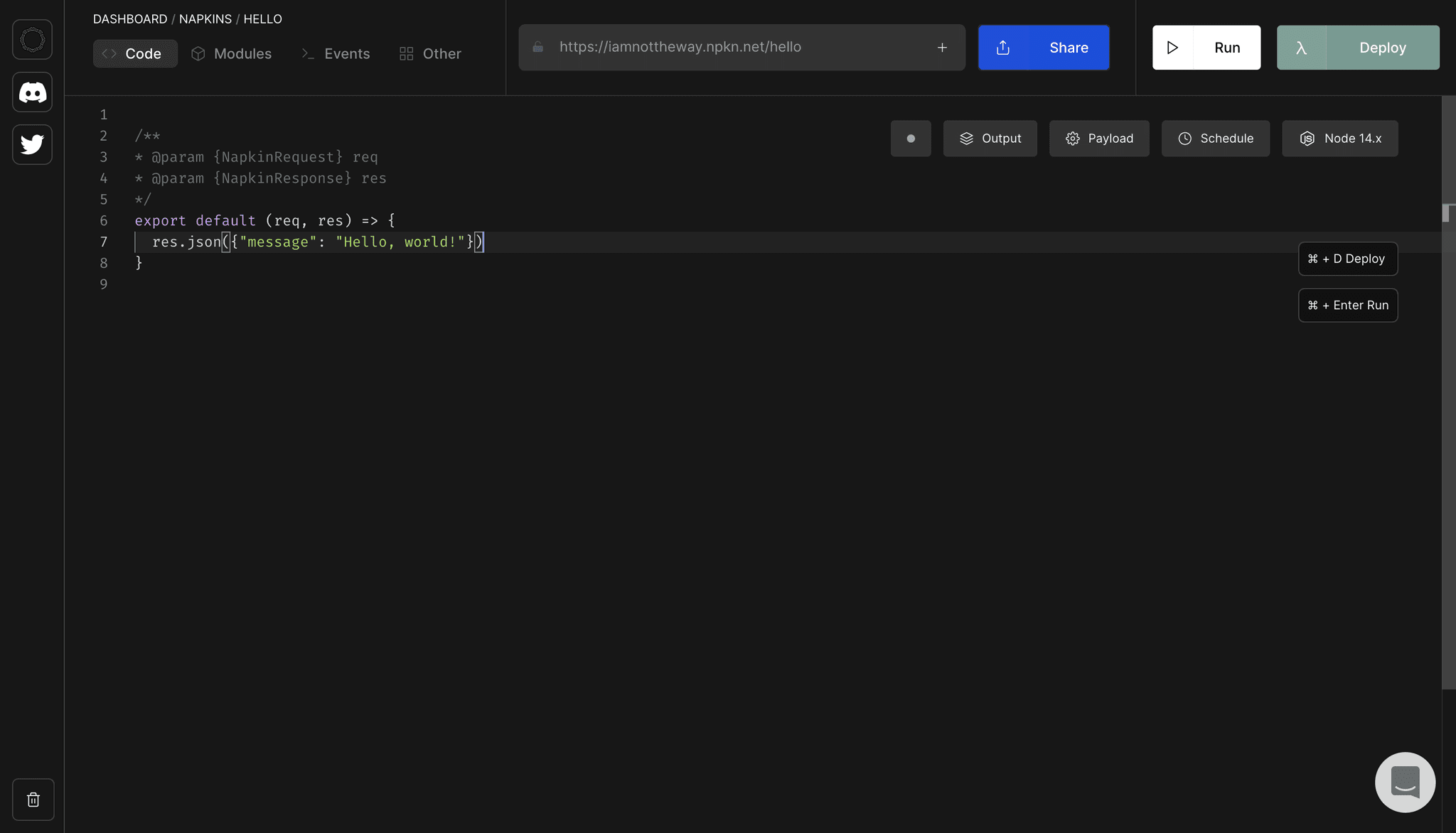Click the lock icon in the URL bar
The image size is (1456, 833).
point(537,47)
